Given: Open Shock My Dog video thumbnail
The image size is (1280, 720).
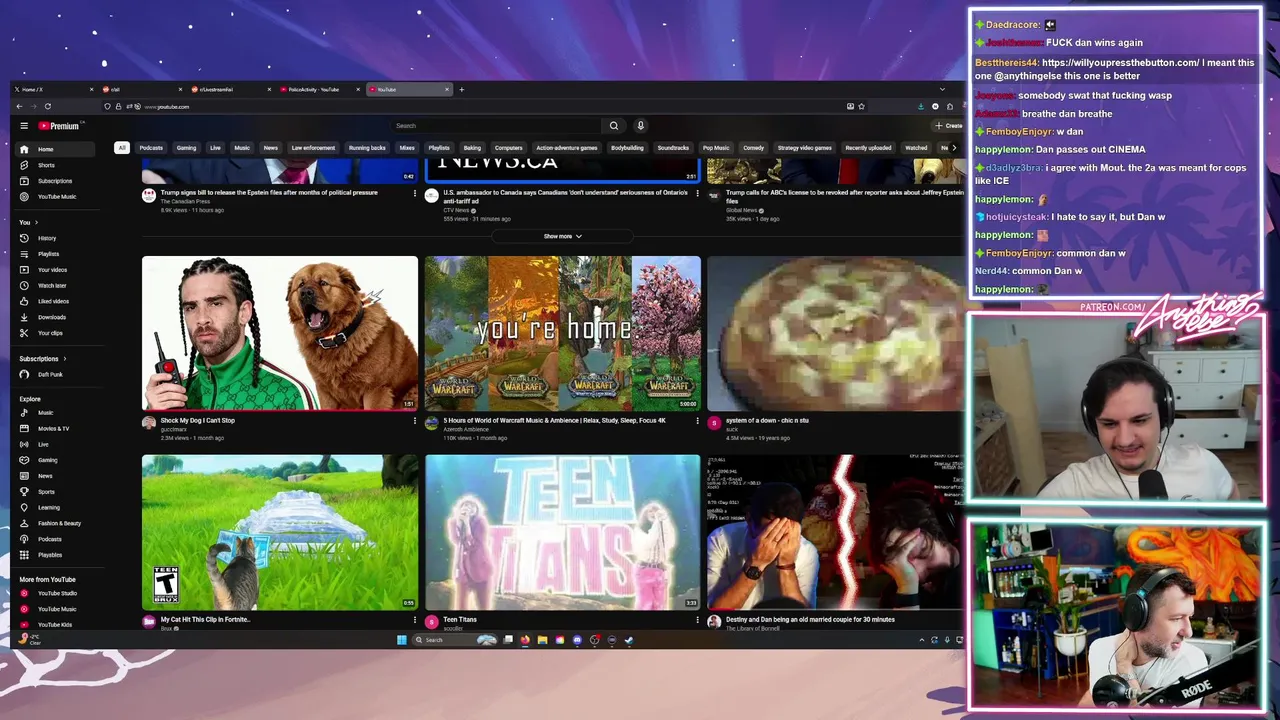Looking at the screenshot, I should (280, 333).
